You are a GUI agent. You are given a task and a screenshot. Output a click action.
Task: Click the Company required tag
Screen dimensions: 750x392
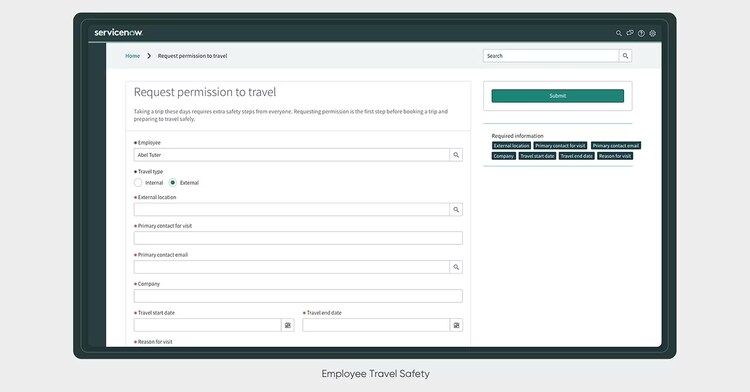504,156
